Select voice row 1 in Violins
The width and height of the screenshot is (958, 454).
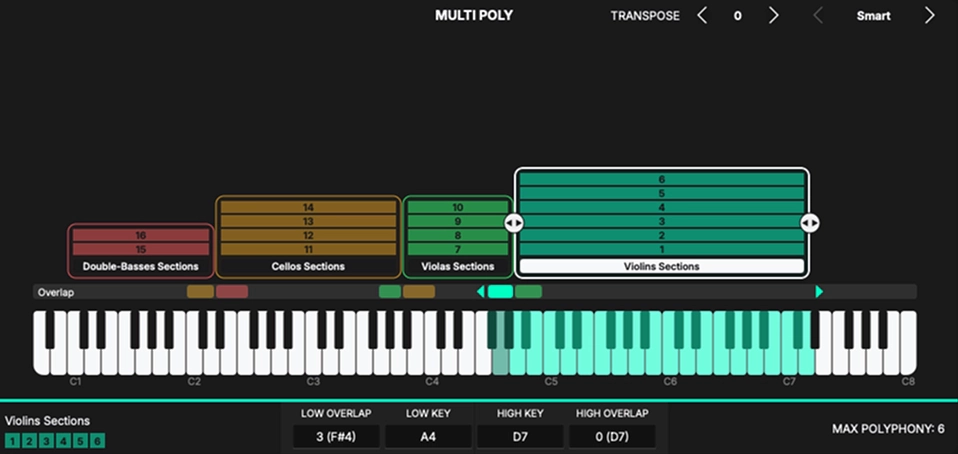pyautogui.click(x=662, y=249)
